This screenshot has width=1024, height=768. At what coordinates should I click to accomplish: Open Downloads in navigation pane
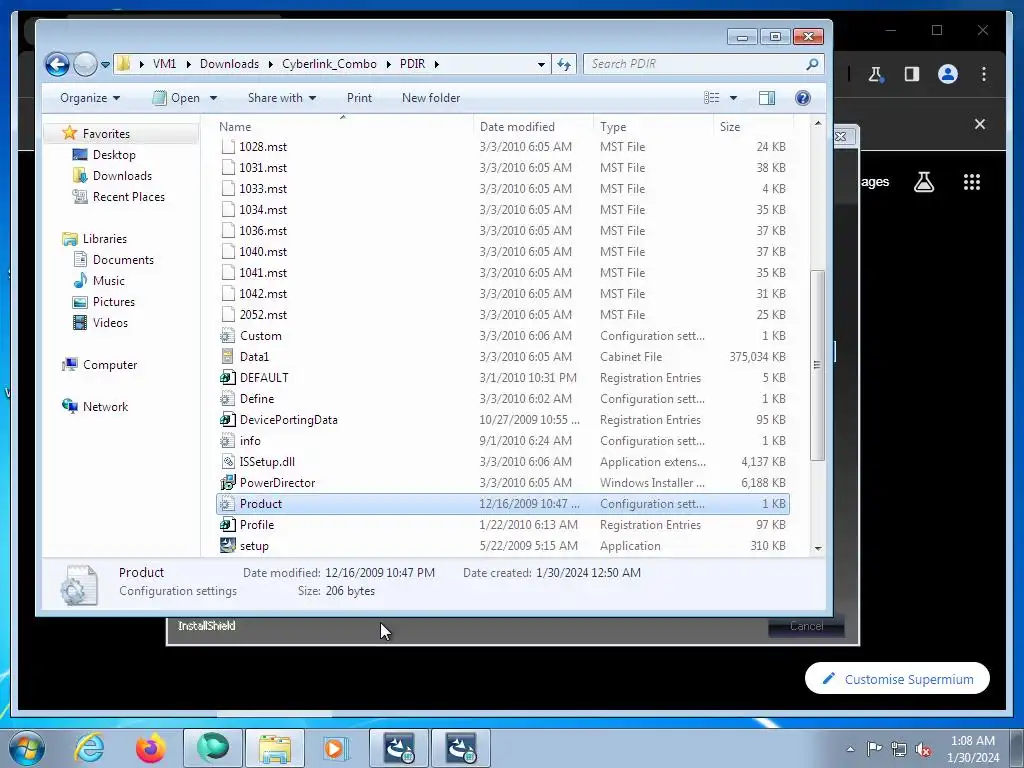click(x=122, y=176)
